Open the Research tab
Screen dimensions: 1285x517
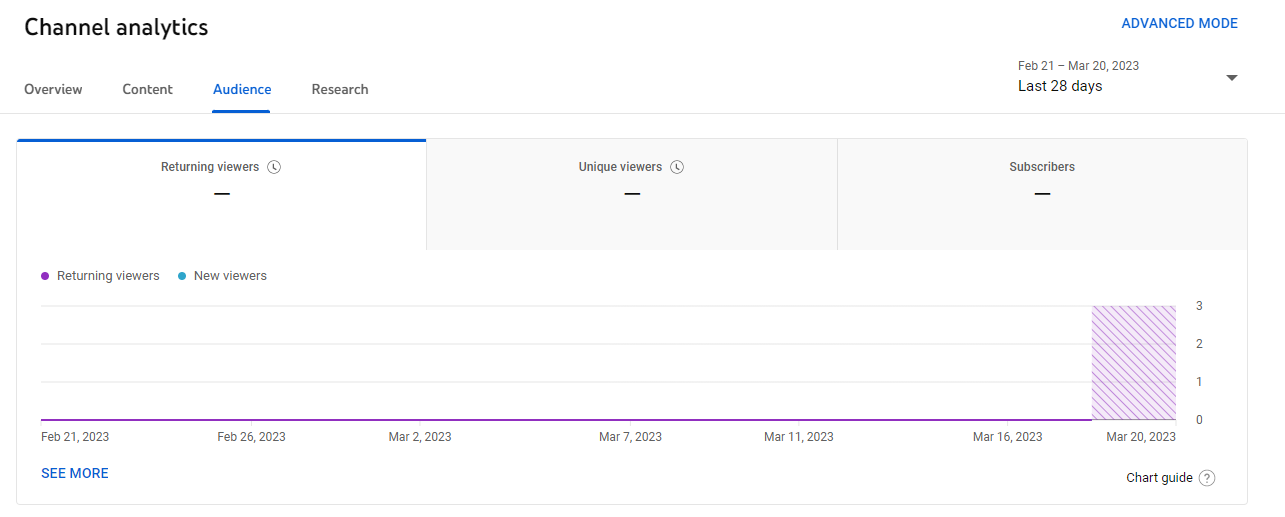[x=340, y=89]
